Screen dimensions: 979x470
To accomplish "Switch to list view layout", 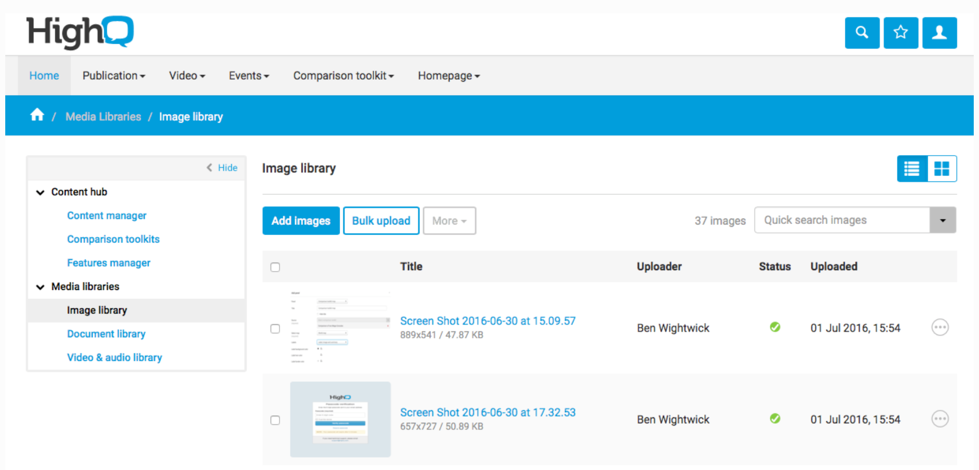I will tap(912, 169).
